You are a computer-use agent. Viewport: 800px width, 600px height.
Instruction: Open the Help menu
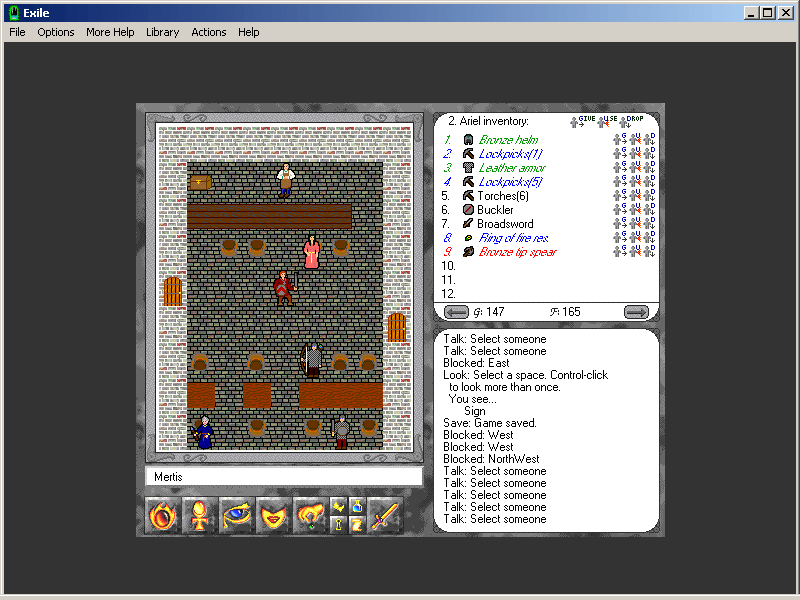pos(248,32)
